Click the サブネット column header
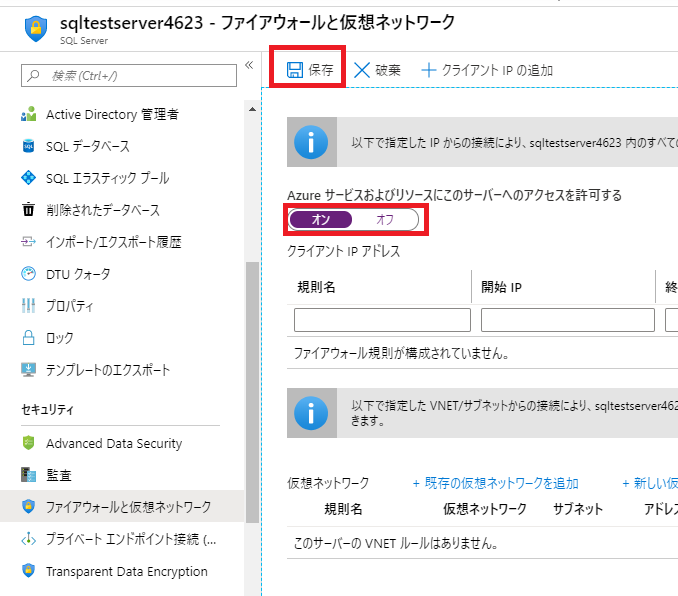The width and height of the screenshot is (678, 596). click(578, 509)
